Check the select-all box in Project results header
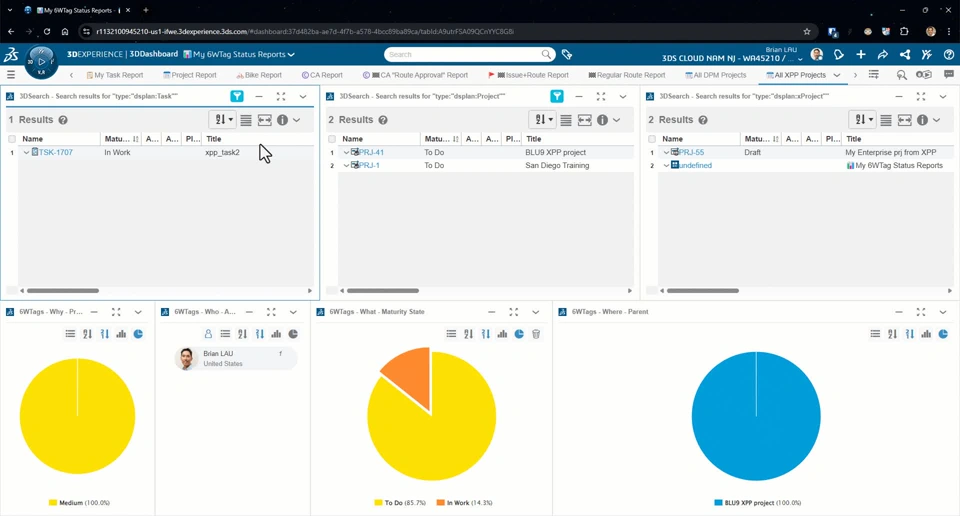 332,139
